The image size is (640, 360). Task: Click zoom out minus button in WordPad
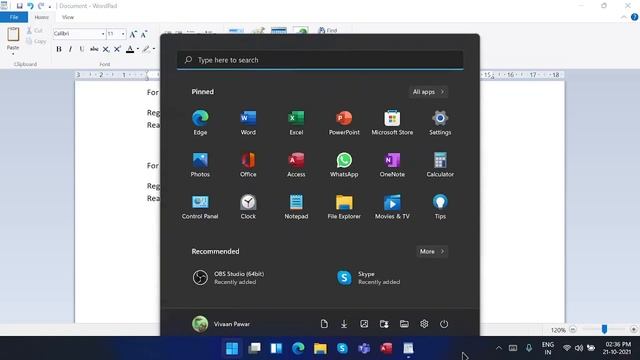(x=573, y=329)
